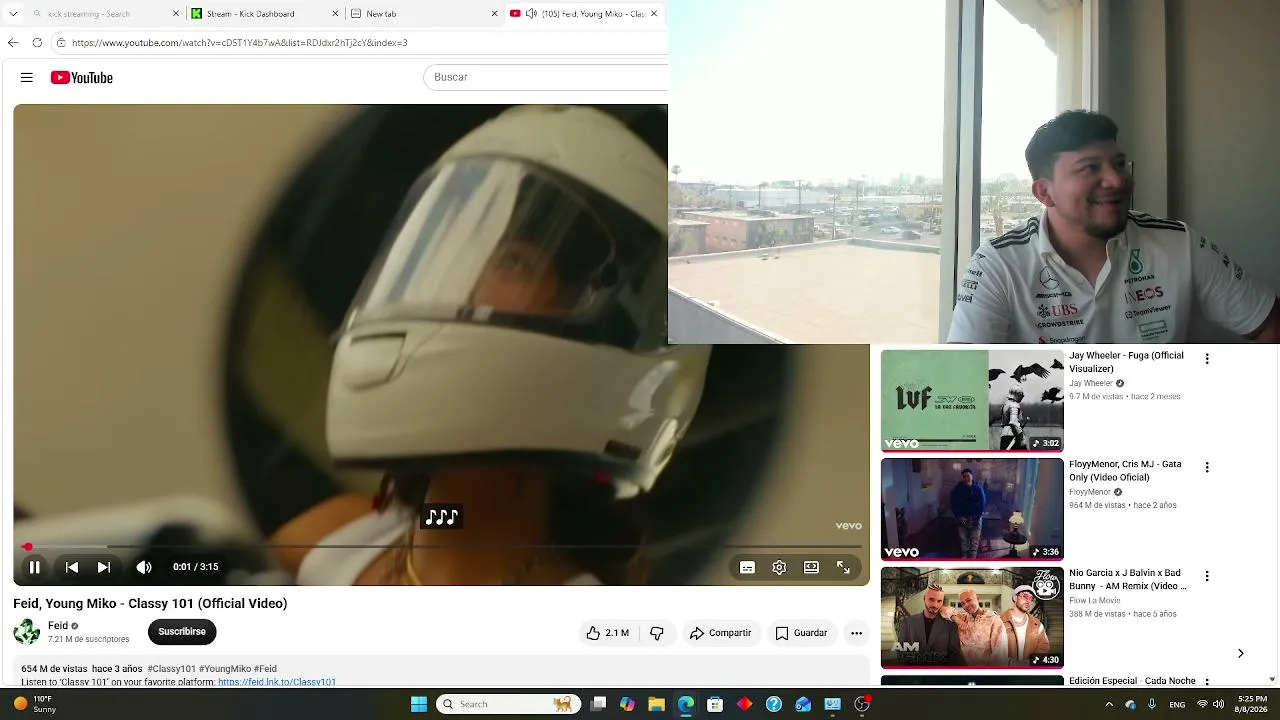The image size is (1280, 720).
Task: Open File Explorer from the taskbar
Action: [656, 704]
